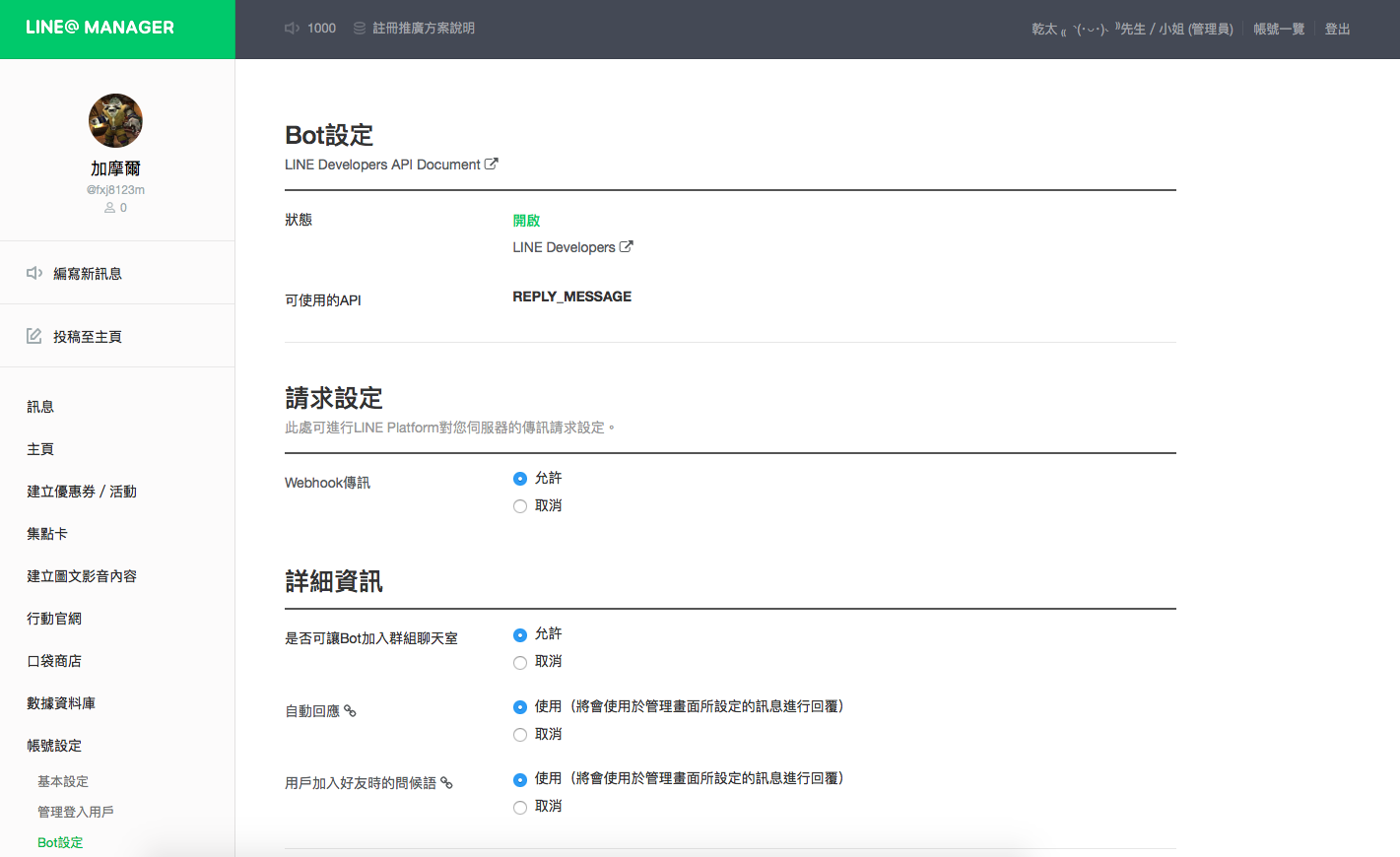1400x857 pixels.
Task: Open the 主頁 sidebar menu
Action: coord(40,449)
